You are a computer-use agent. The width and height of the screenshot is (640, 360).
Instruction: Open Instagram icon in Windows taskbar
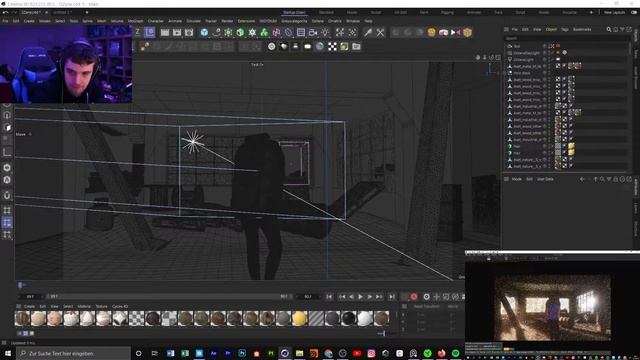(x=371, y=353)
